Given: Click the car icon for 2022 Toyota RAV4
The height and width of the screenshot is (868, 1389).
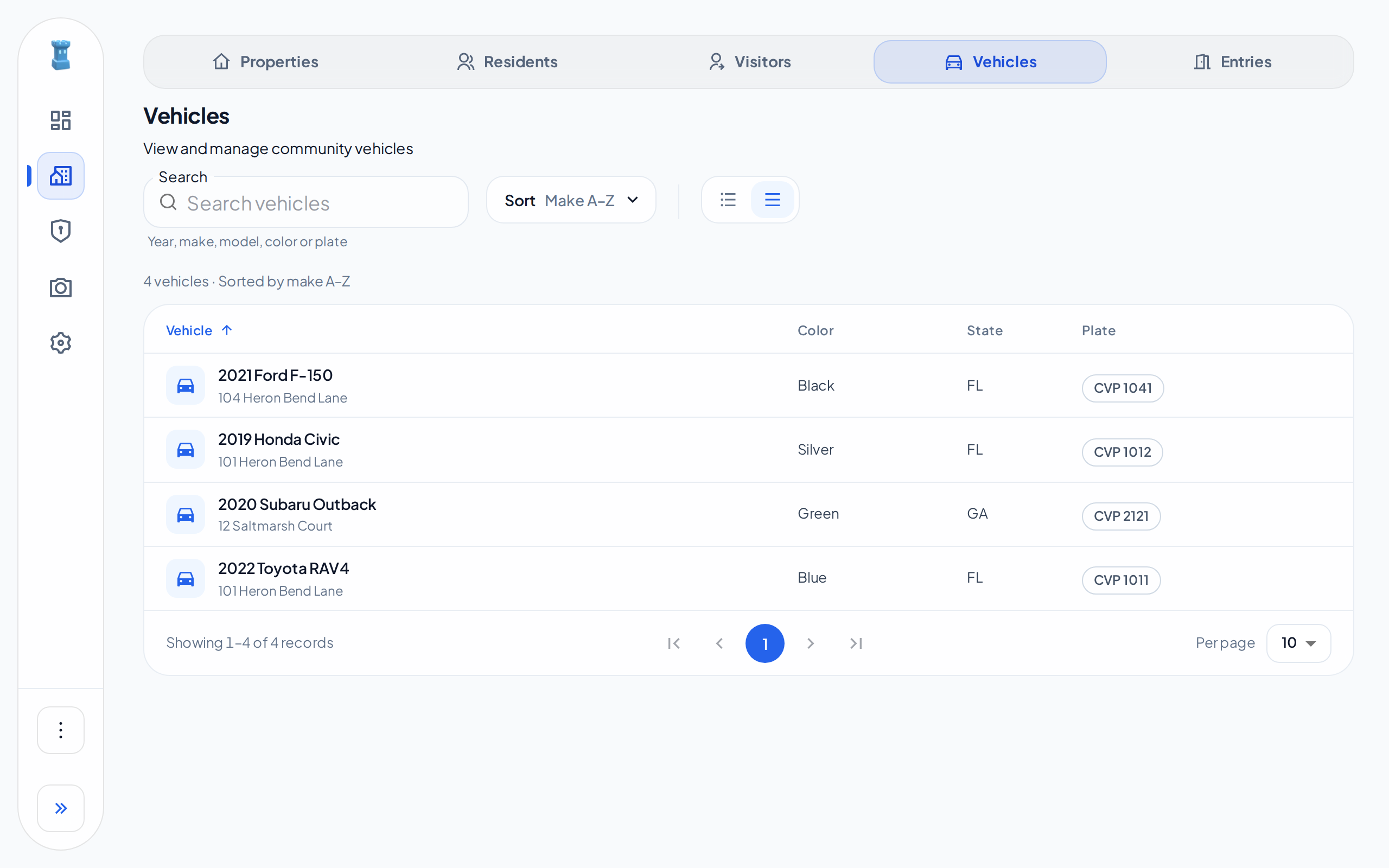Looking at the screenshot, I should [186, 578].
